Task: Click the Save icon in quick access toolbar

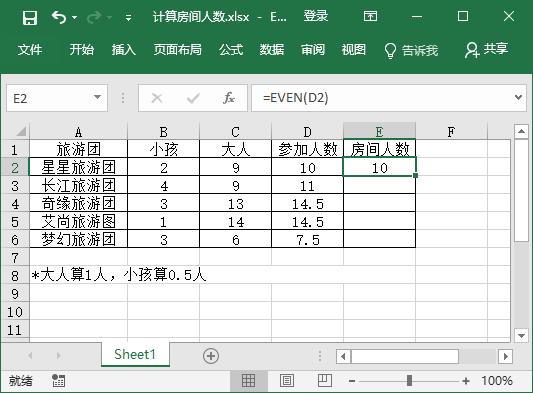Action: click(30, 17)
